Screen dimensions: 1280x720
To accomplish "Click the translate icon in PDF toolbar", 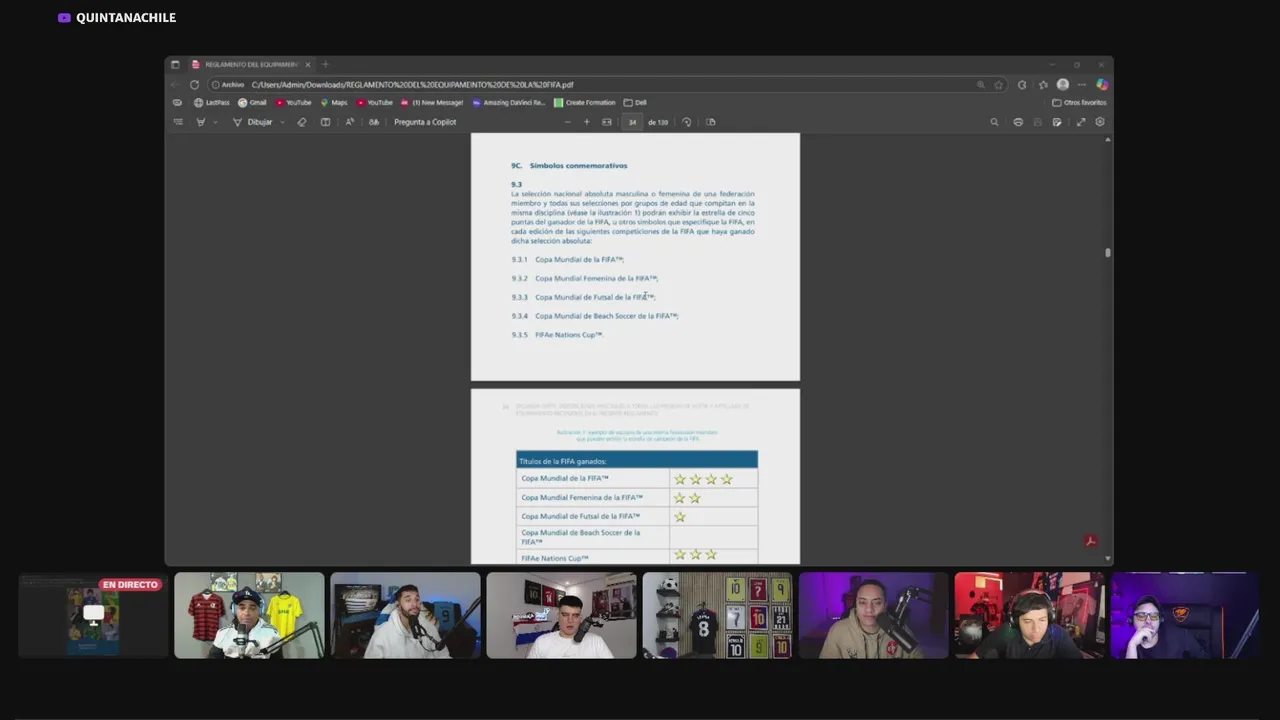I will 374,122.
